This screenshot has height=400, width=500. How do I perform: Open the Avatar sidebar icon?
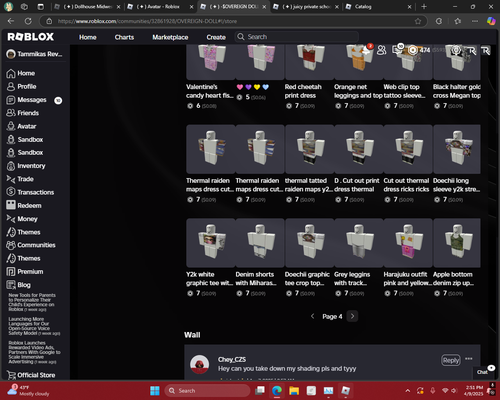(x=11, y=126)
